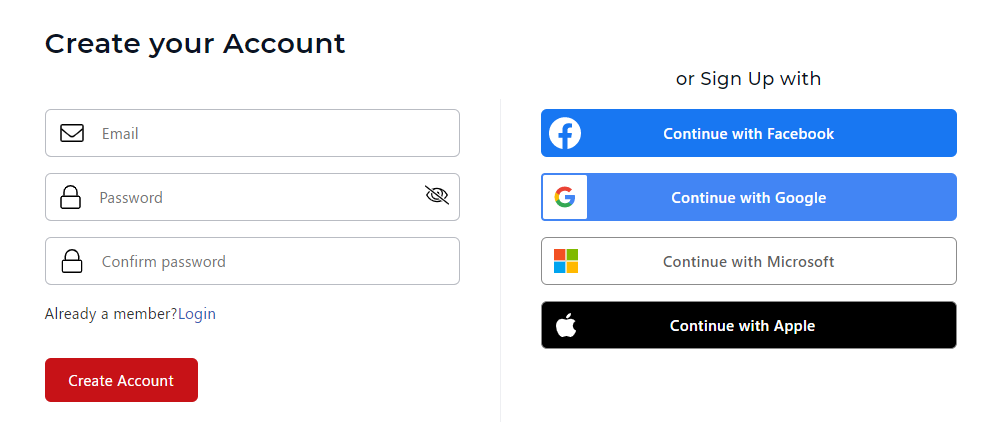The image size is (1002, 422).
Task: Focus the Email input field
Action: (252, 133)
